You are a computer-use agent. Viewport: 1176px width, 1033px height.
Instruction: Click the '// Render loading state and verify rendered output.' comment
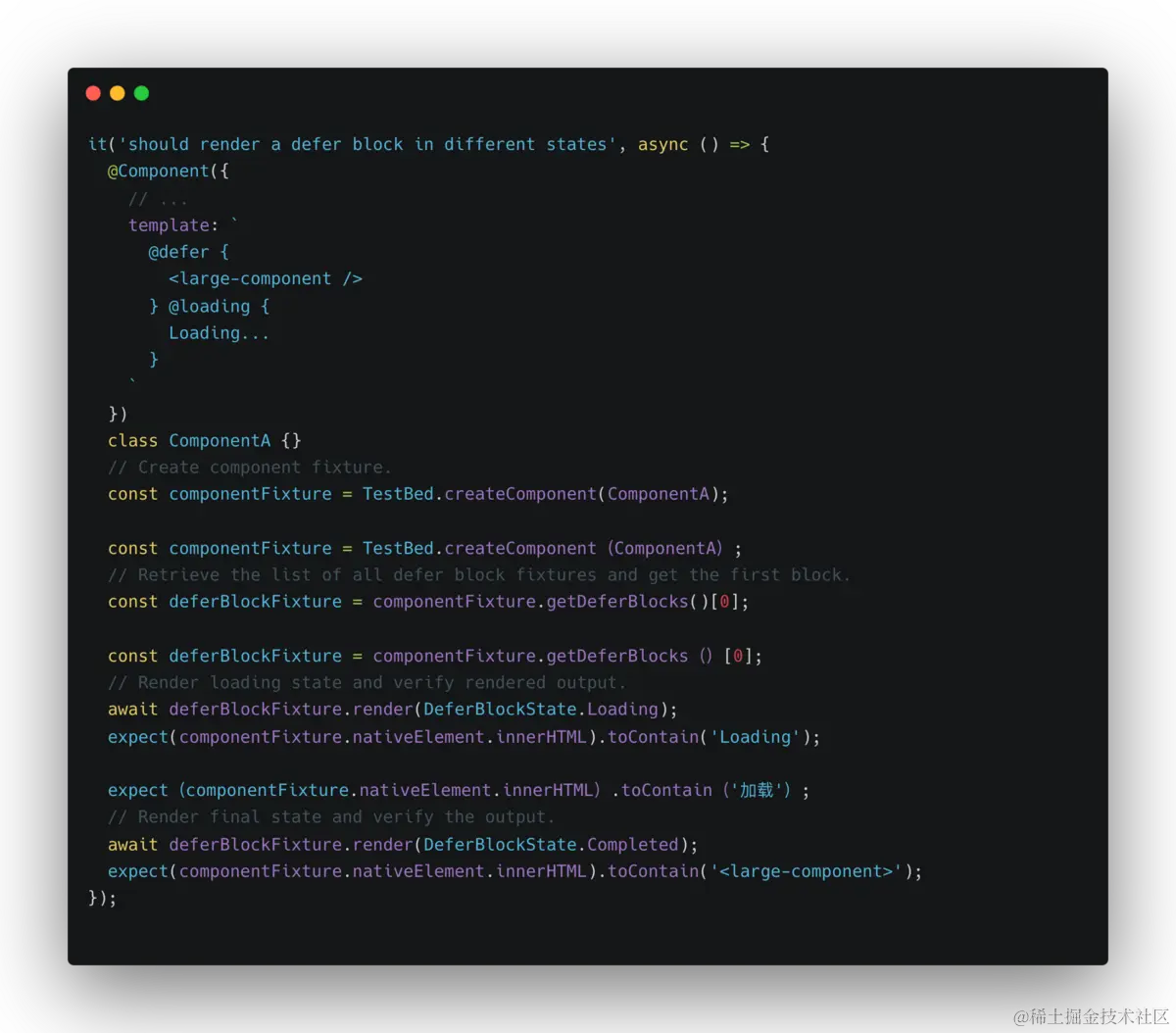tap(367, 682)
